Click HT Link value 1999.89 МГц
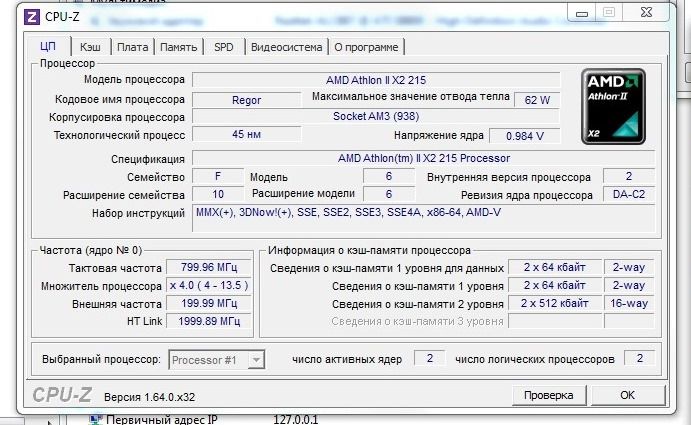This screenshot has width=691, height=425. pos(209,321)
